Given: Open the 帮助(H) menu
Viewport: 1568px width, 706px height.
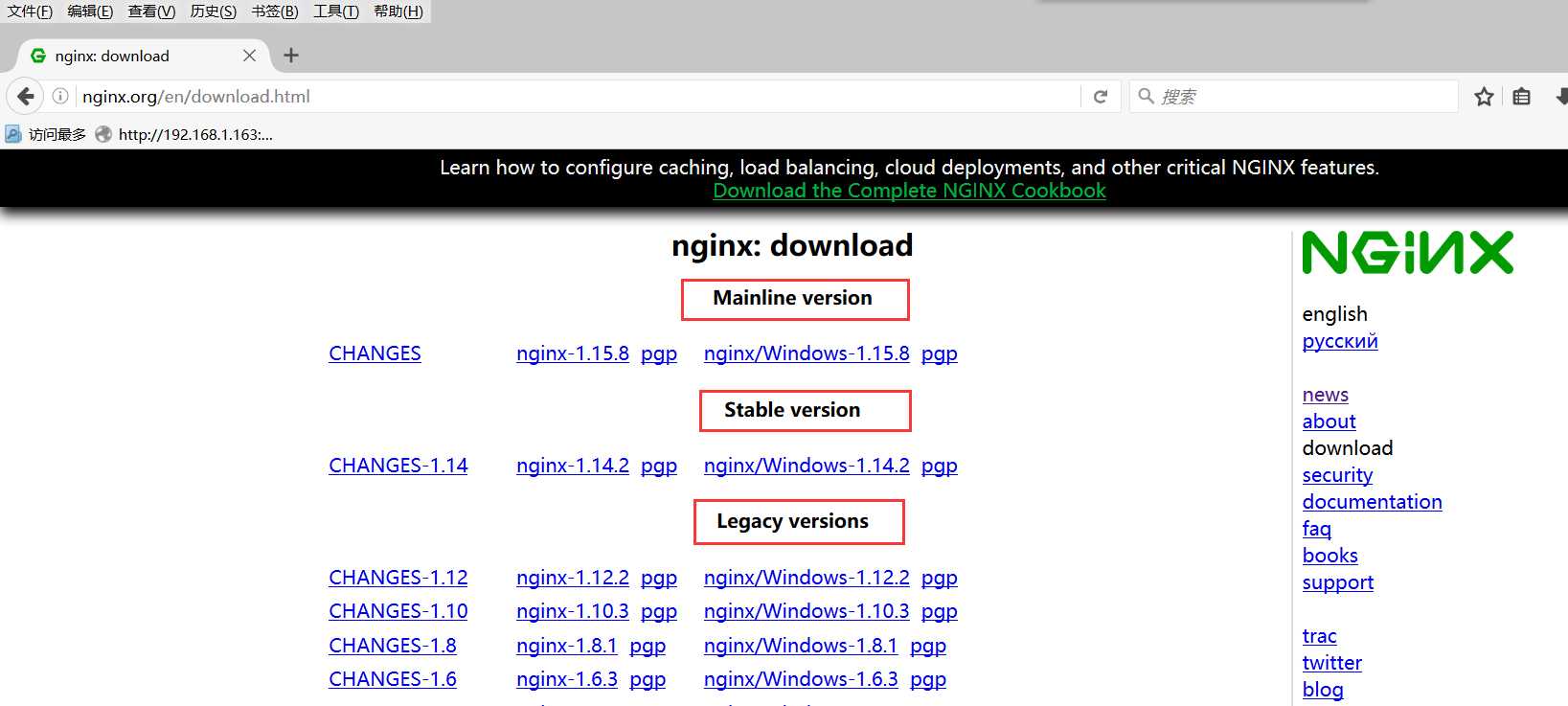Looking at the screenshot, I should 398,11.
